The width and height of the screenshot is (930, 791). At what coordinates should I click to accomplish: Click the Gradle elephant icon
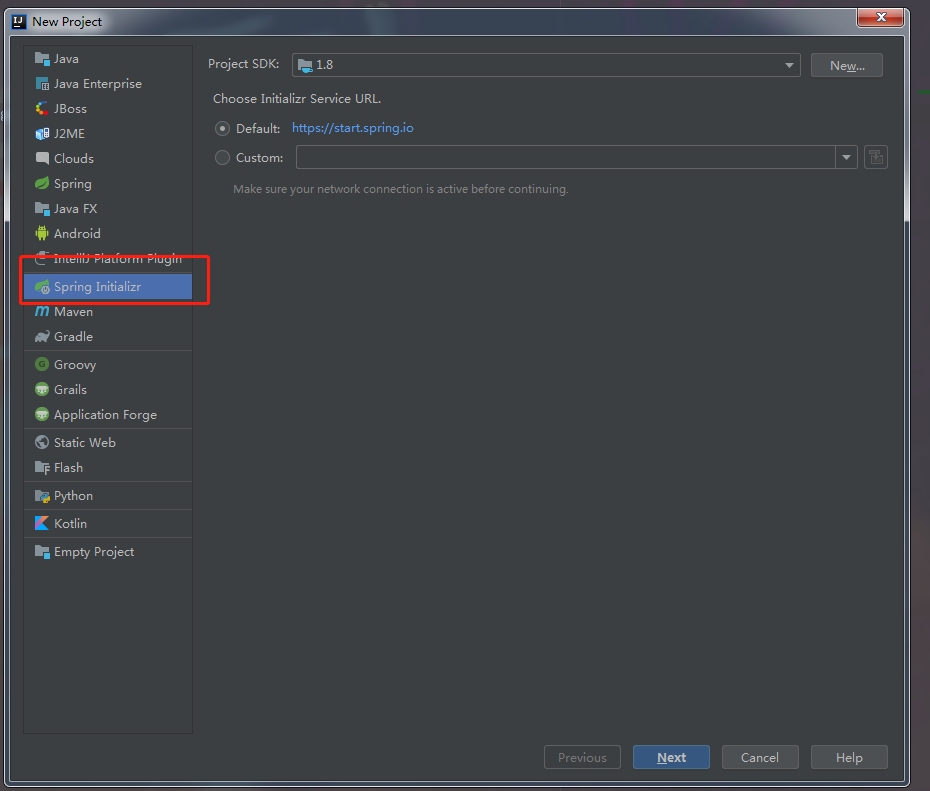(42, 336)
